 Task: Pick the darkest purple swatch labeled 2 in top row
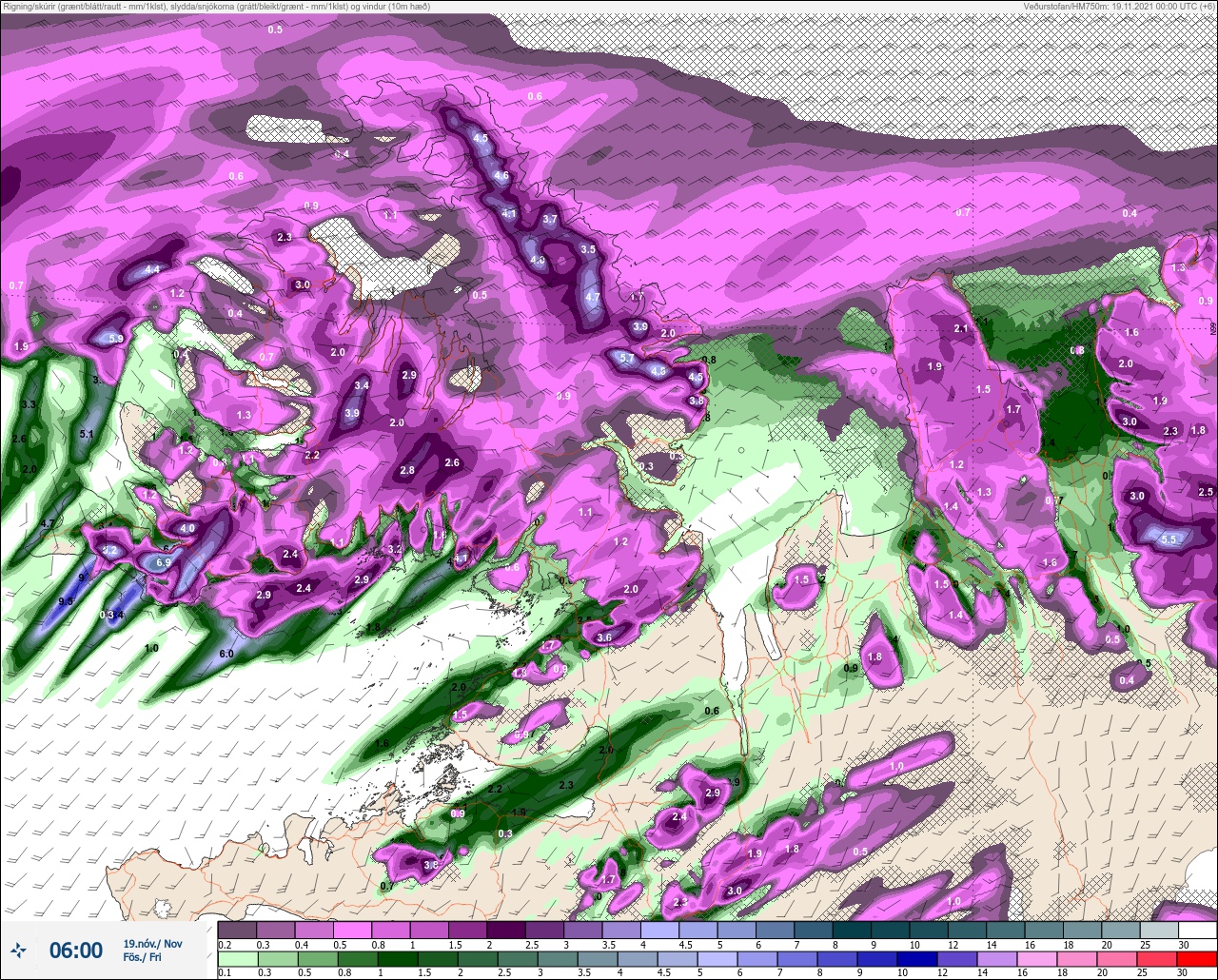tap(506, 930)
